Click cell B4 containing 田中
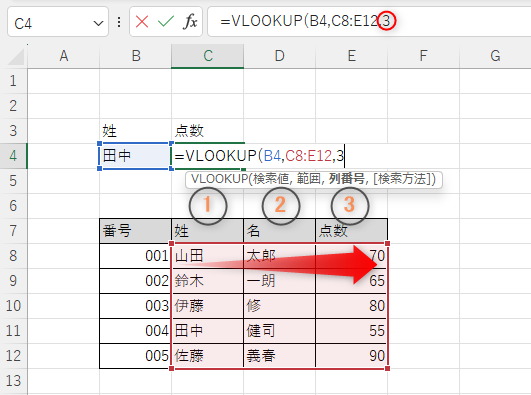Image resolution: width=531 pixels, height=395 pixels. pyautogui.click(x=135, y=156)
